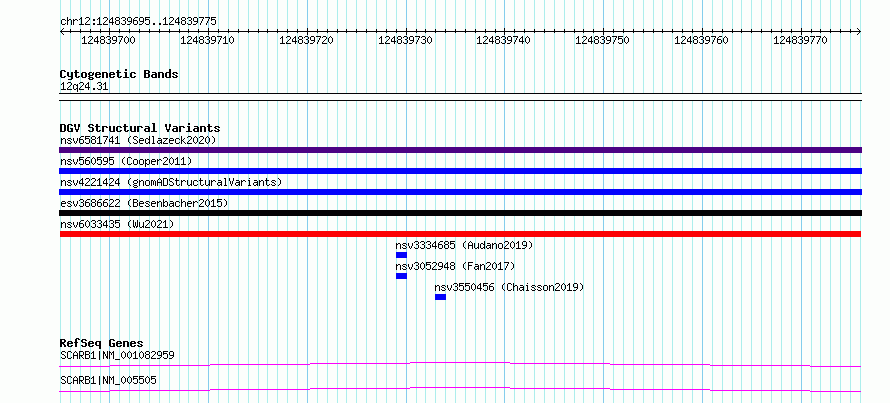Click the black esv3686622 variant bar
This screenshot has width=890, height=403.
coord(460,213)
